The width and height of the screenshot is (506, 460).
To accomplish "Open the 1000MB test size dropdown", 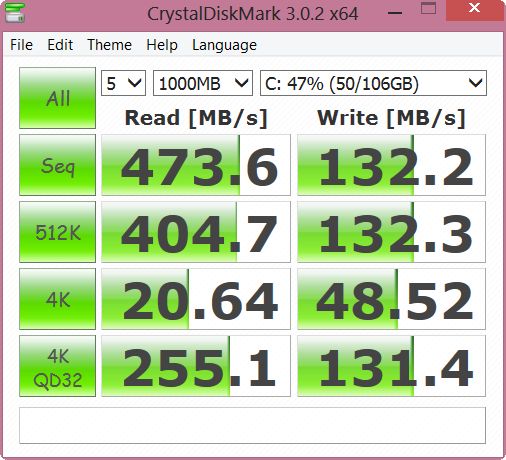I will tap(203, 83).
